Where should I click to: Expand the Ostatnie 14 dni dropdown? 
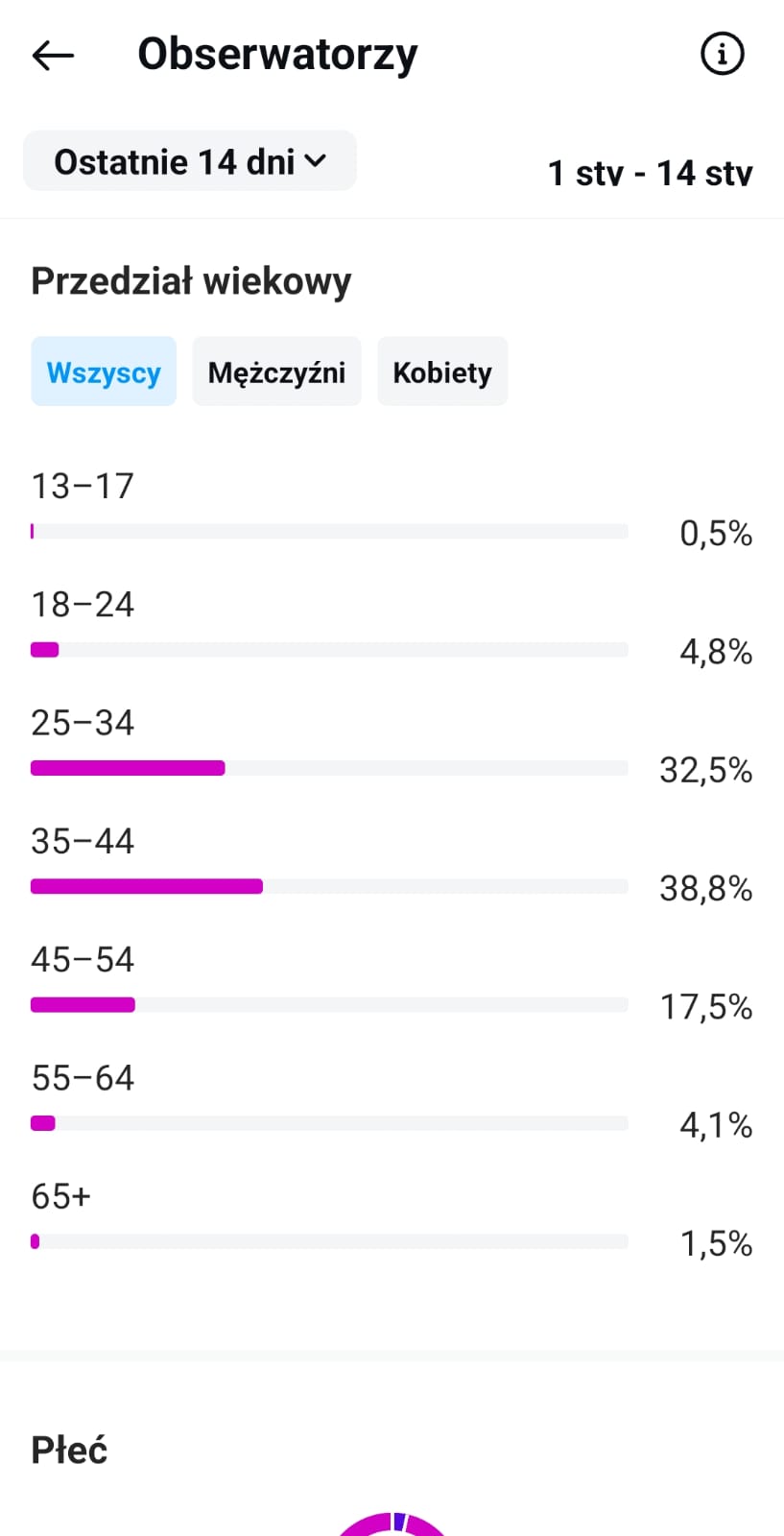pos(190,160)
